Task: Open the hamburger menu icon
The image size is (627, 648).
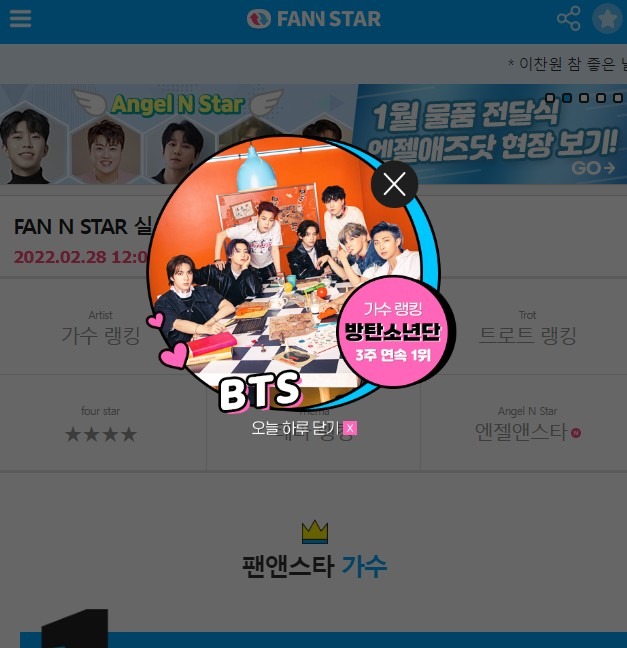Action: click(20, 19)
